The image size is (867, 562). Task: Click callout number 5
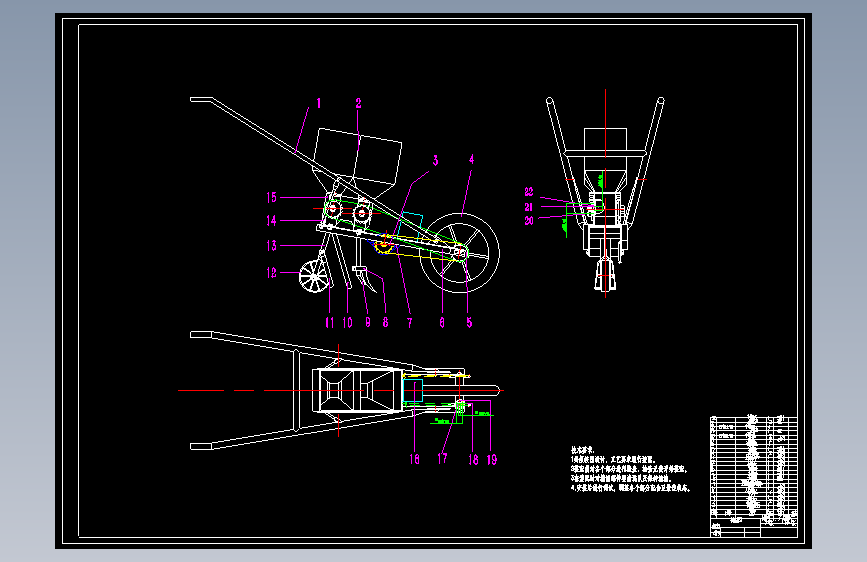(x=469, y=322)
